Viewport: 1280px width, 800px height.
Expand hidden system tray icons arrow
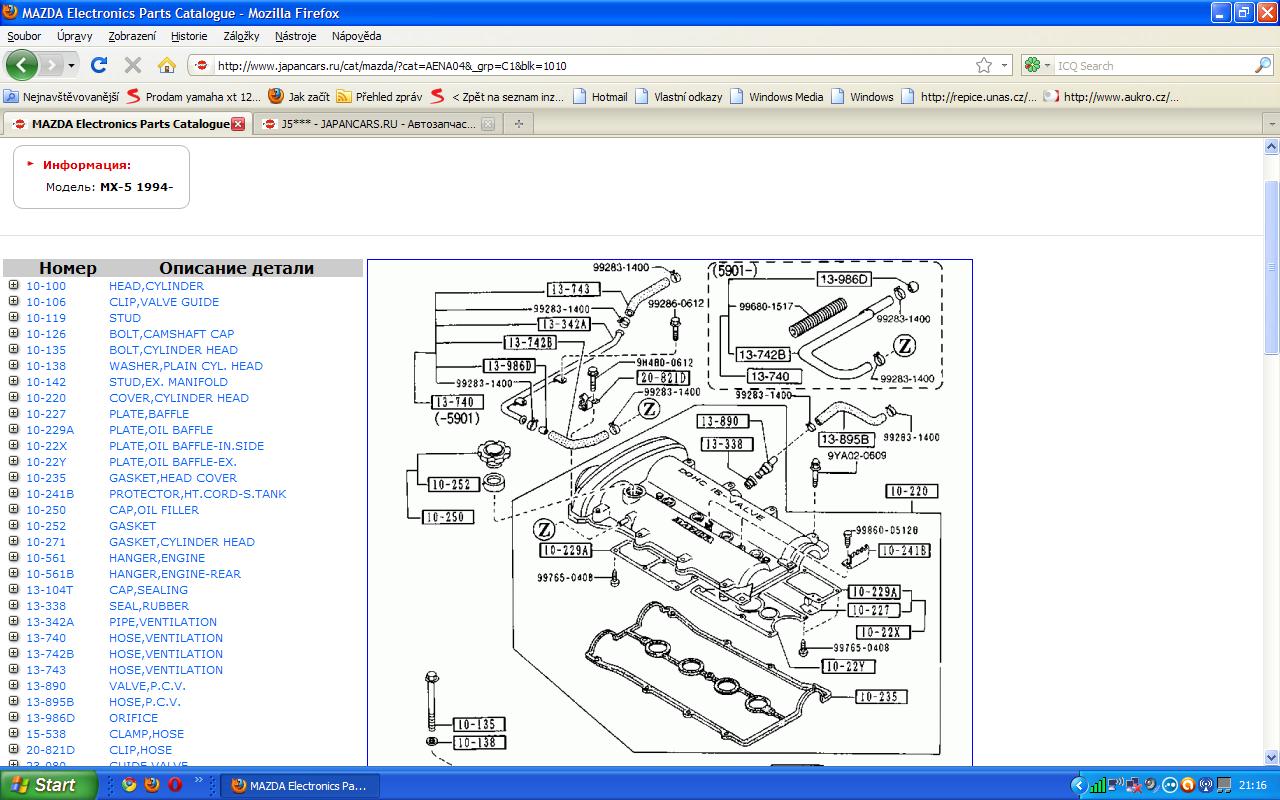[x=1078, y=785]
